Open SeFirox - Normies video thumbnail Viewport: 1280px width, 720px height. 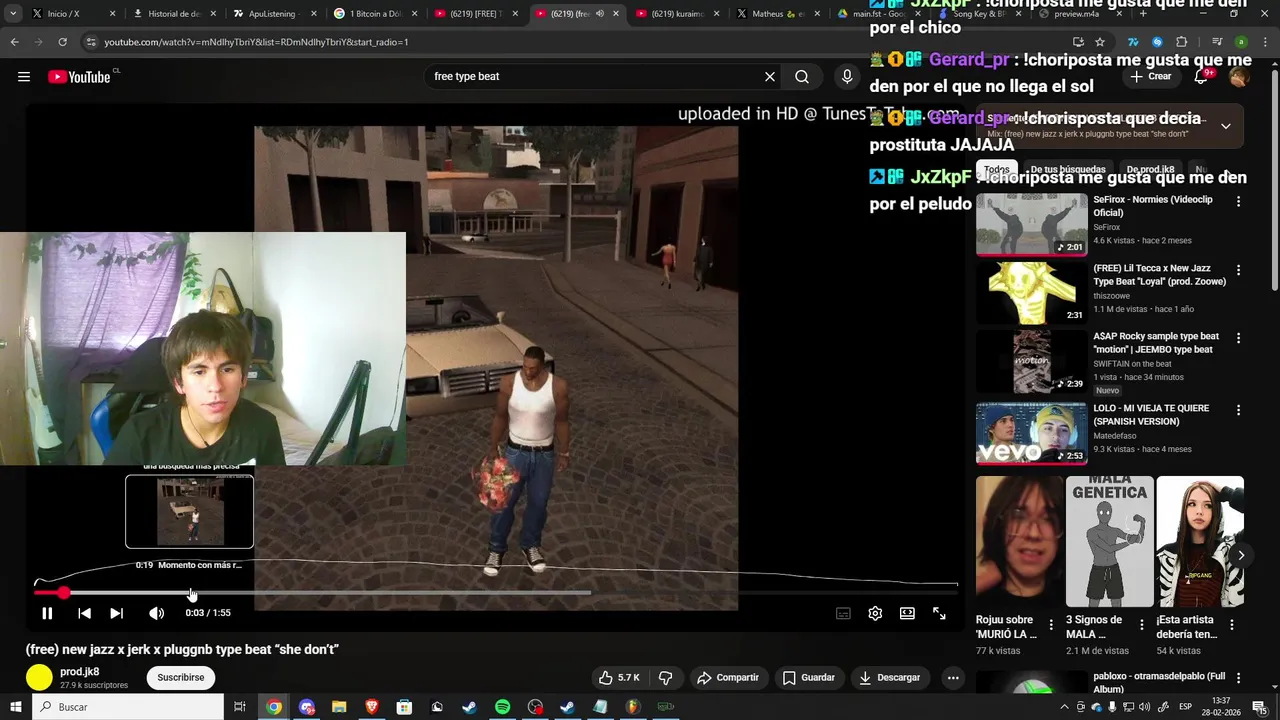click(x=1031, y=225)
